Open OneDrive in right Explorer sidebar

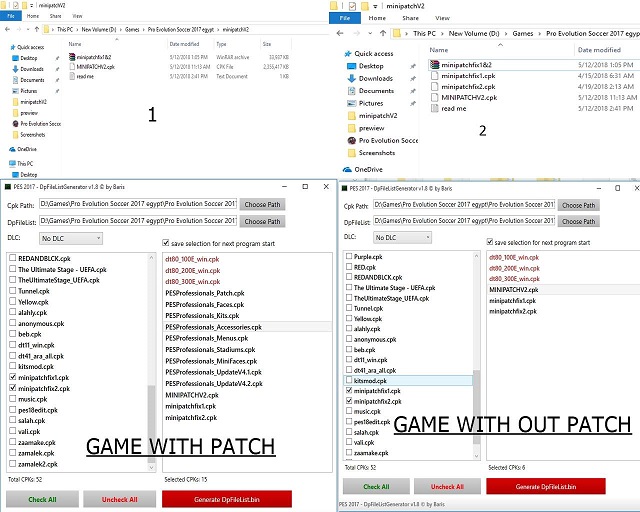click(368, 169)
